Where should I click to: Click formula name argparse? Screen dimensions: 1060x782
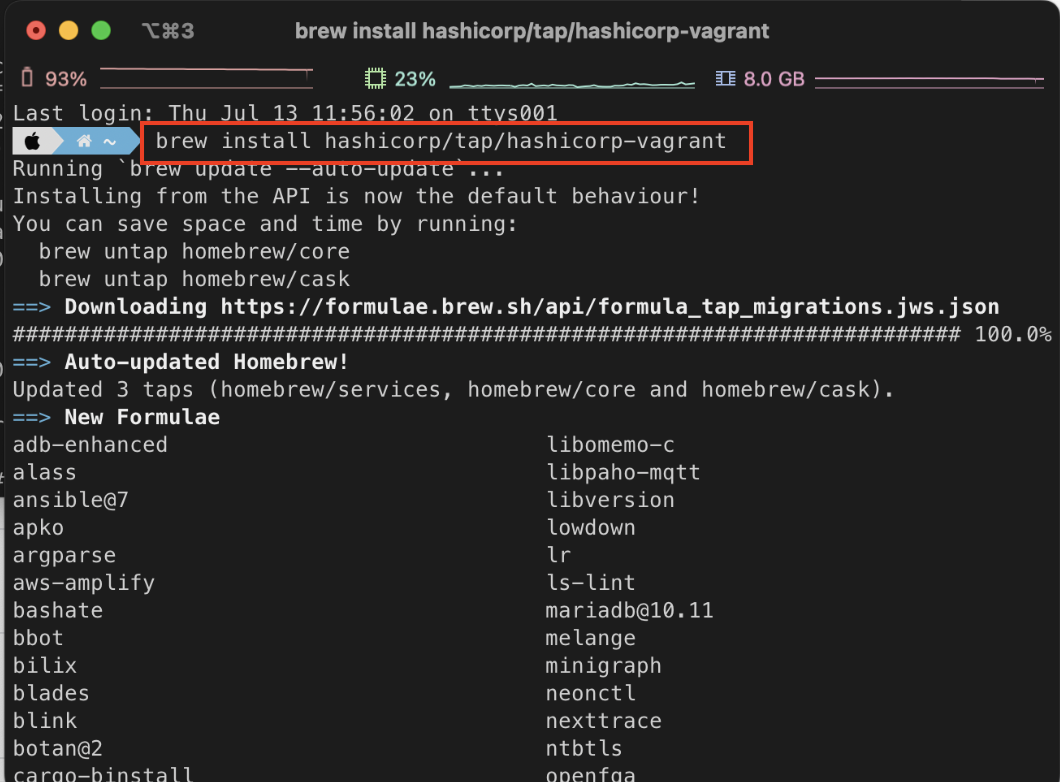click(x=64, y=556)
